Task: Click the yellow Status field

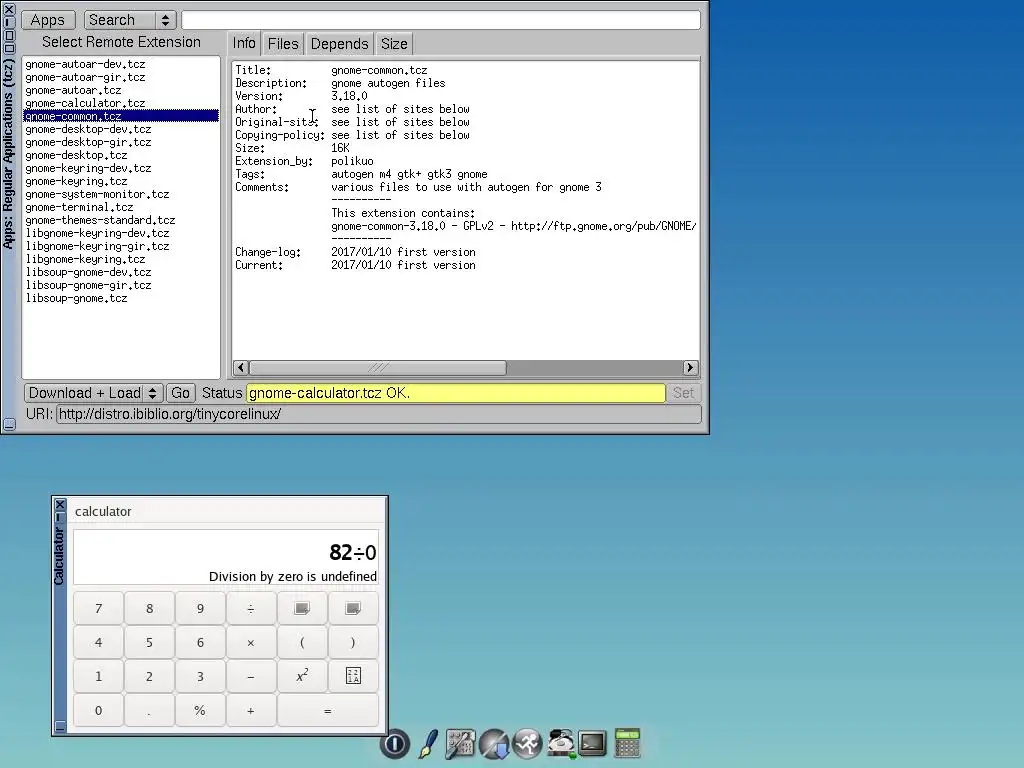Action: [x=456, y=393]
